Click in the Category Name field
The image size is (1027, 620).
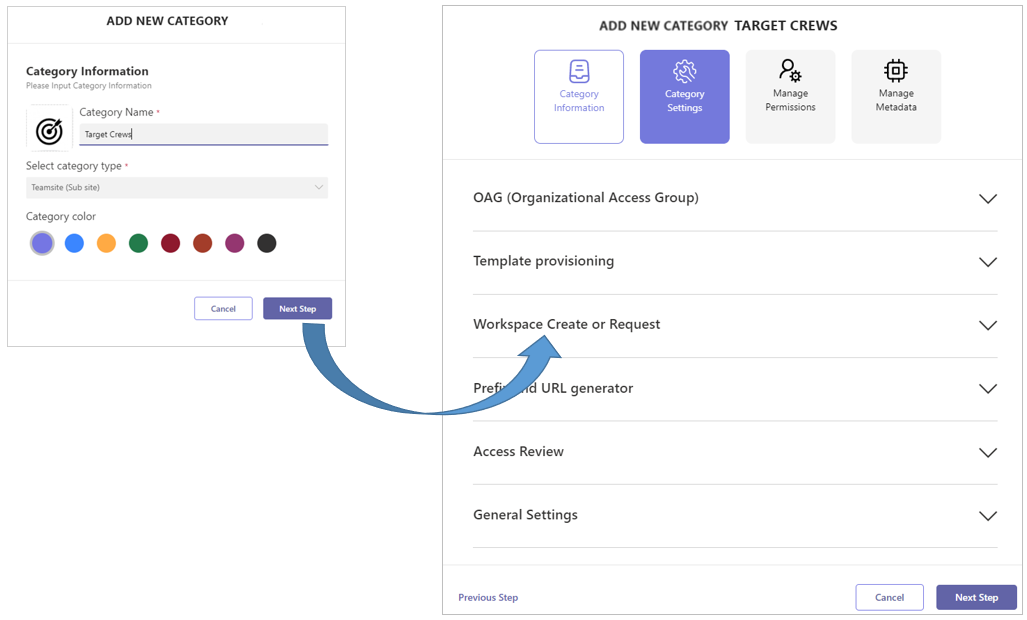coord(204,134)
